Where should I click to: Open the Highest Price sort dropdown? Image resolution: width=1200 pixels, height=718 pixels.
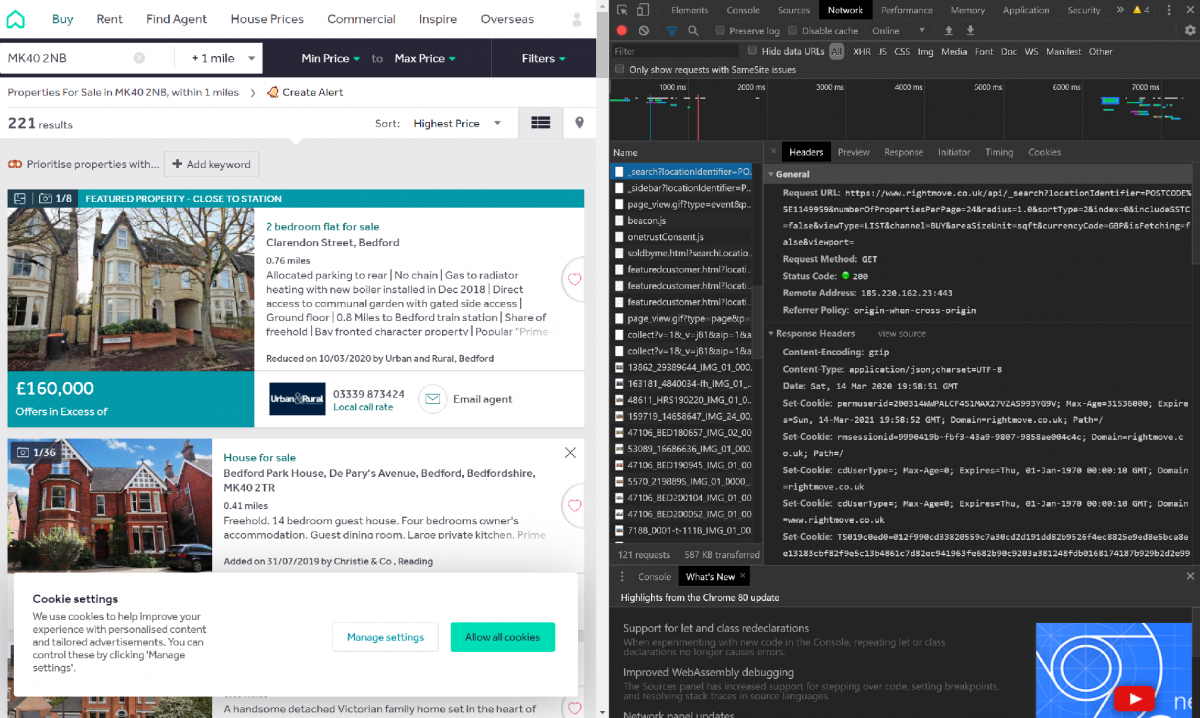coord(450,123)
